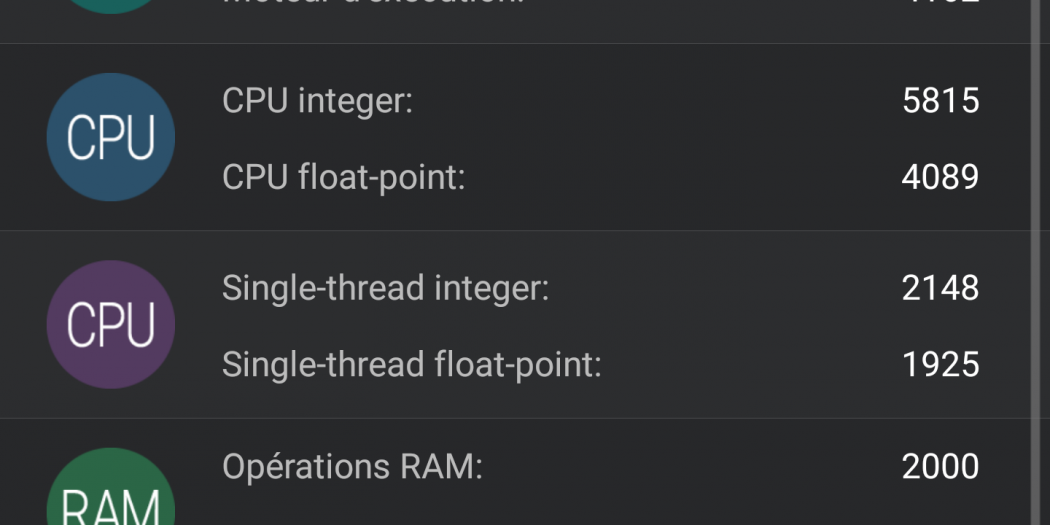Select the Opérations RAM label
Screen dimensions: 1050x525
pyautogui.click(x=352, y=467)
